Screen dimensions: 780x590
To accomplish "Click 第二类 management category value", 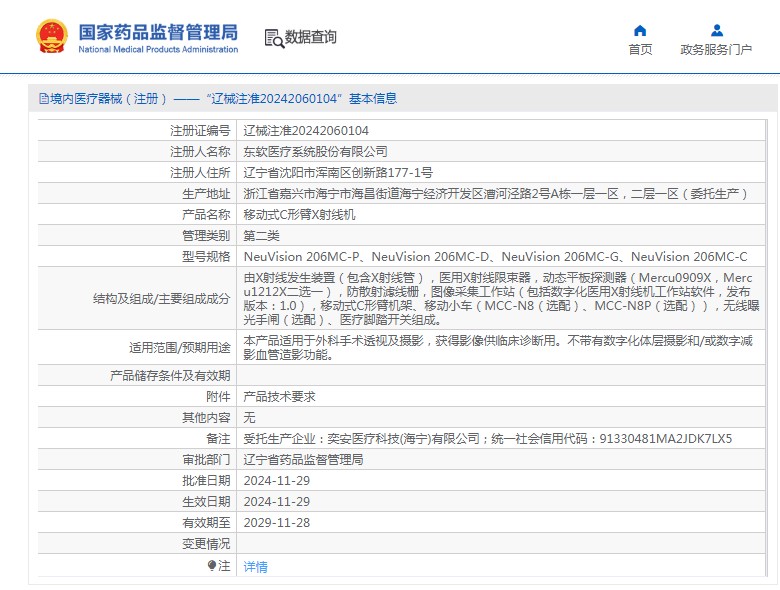I will coord(262,235).
